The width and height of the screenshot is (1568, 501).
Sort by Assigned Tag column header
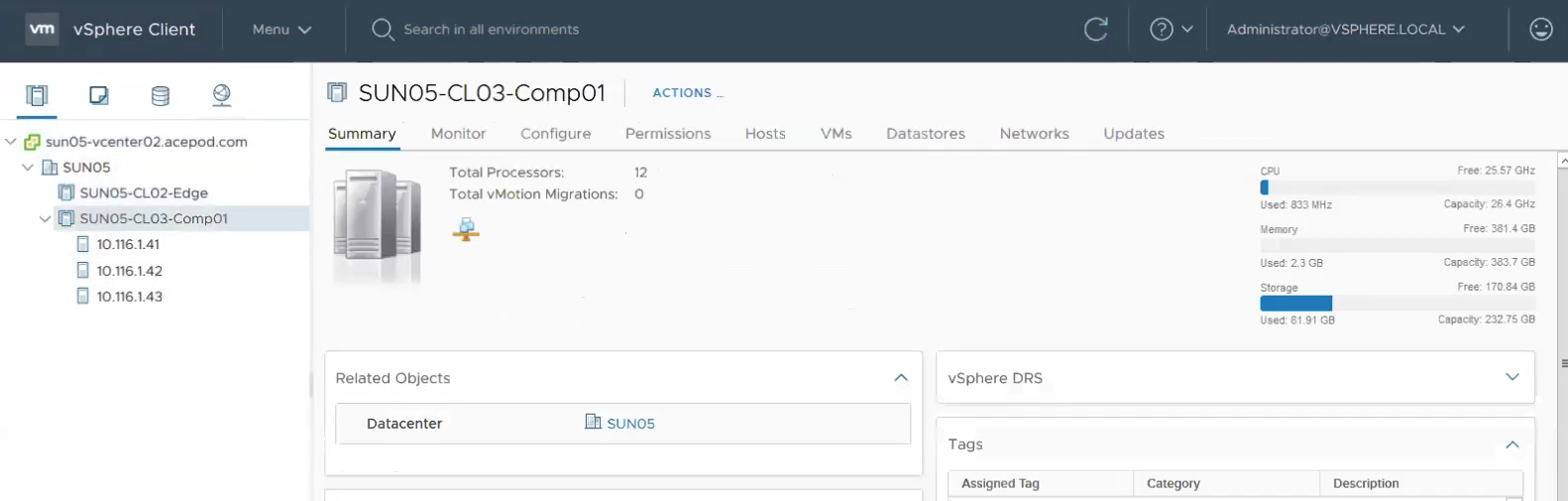coord(1041,483)
